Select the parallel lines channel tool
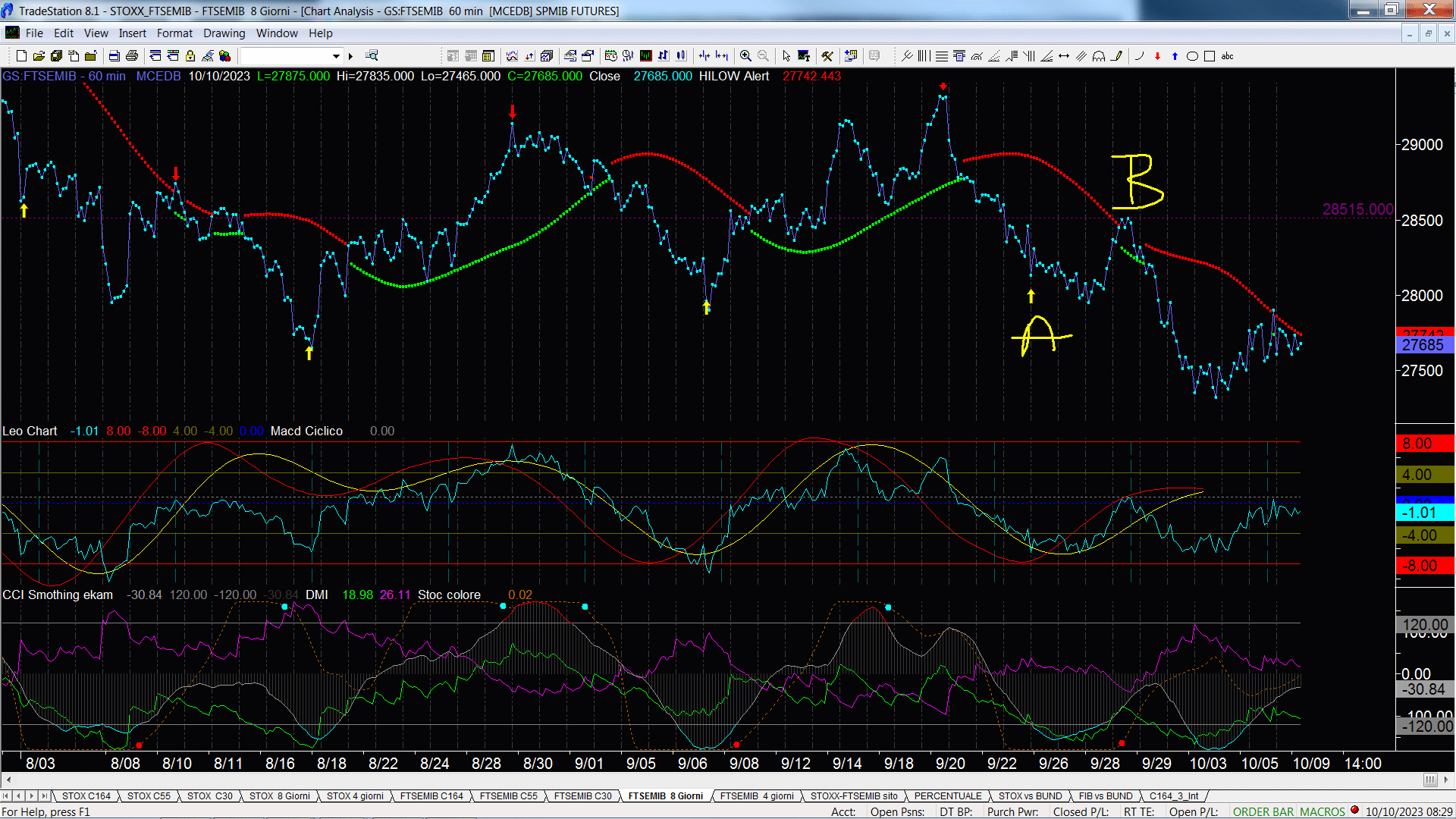Screen dimensions: 1456x819 tap(1081, 56)
